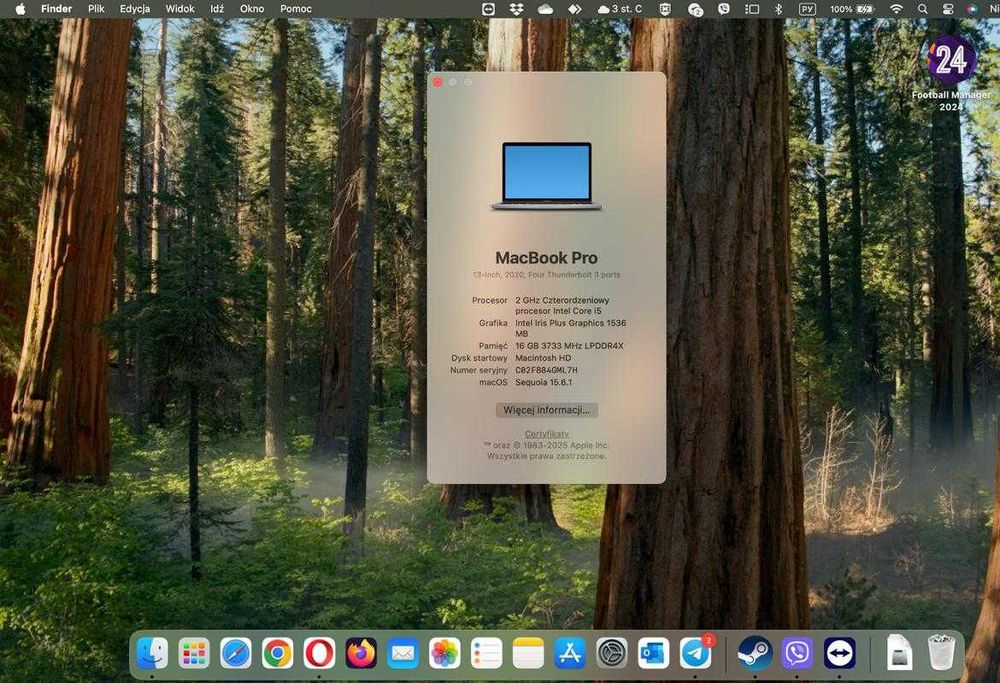
Task: Open the Widok menu
Action: tap(180, 9)
